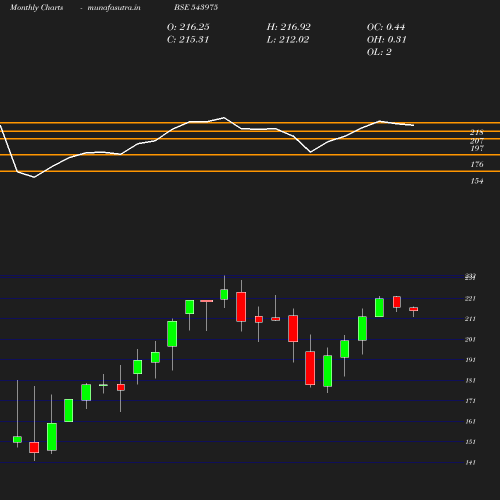Click the 'OC: 0.44' reading
500x500 pixels.
coord(386,27)
